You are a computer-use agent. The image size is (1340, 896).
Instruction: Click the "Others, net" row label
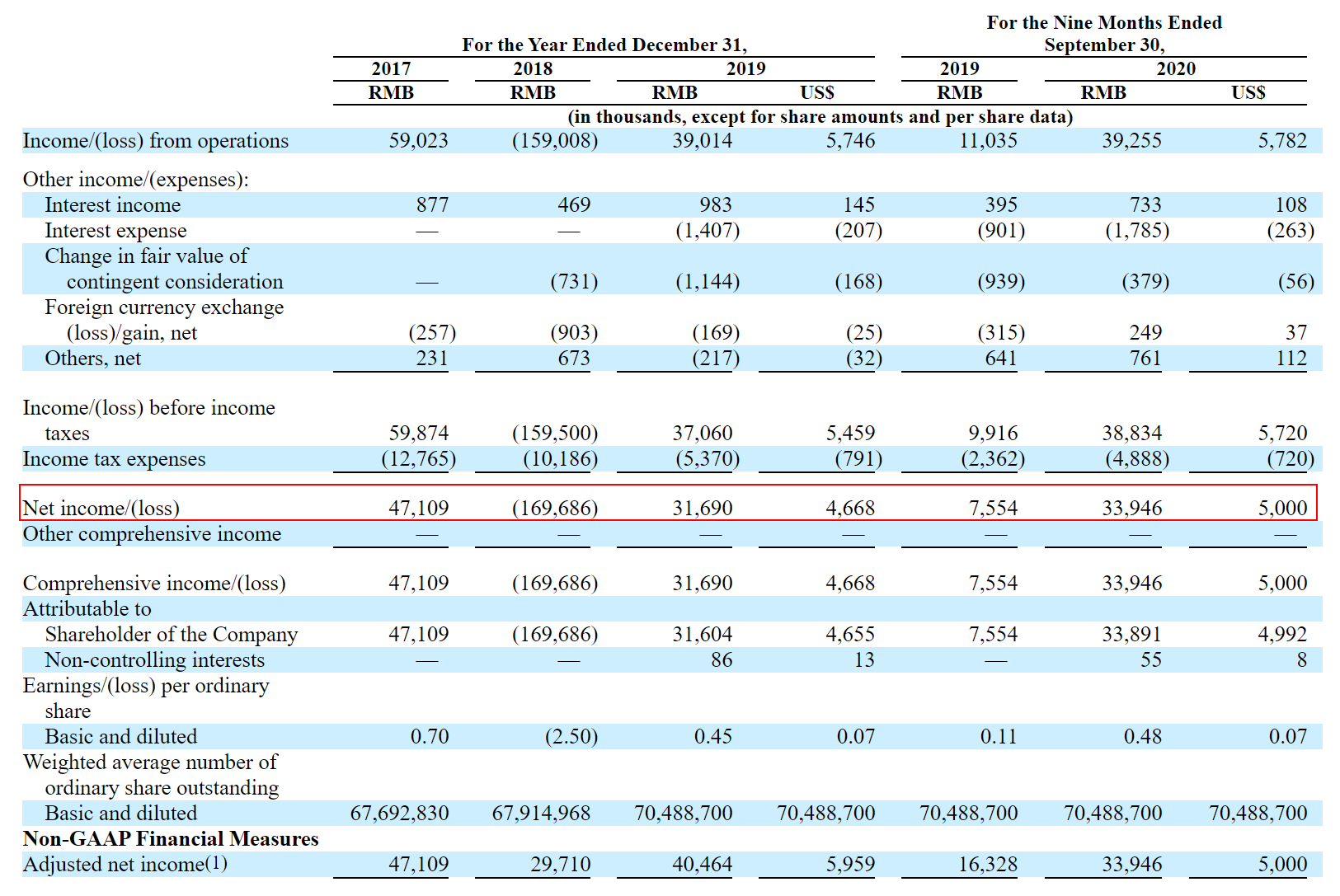coord(92,359)
